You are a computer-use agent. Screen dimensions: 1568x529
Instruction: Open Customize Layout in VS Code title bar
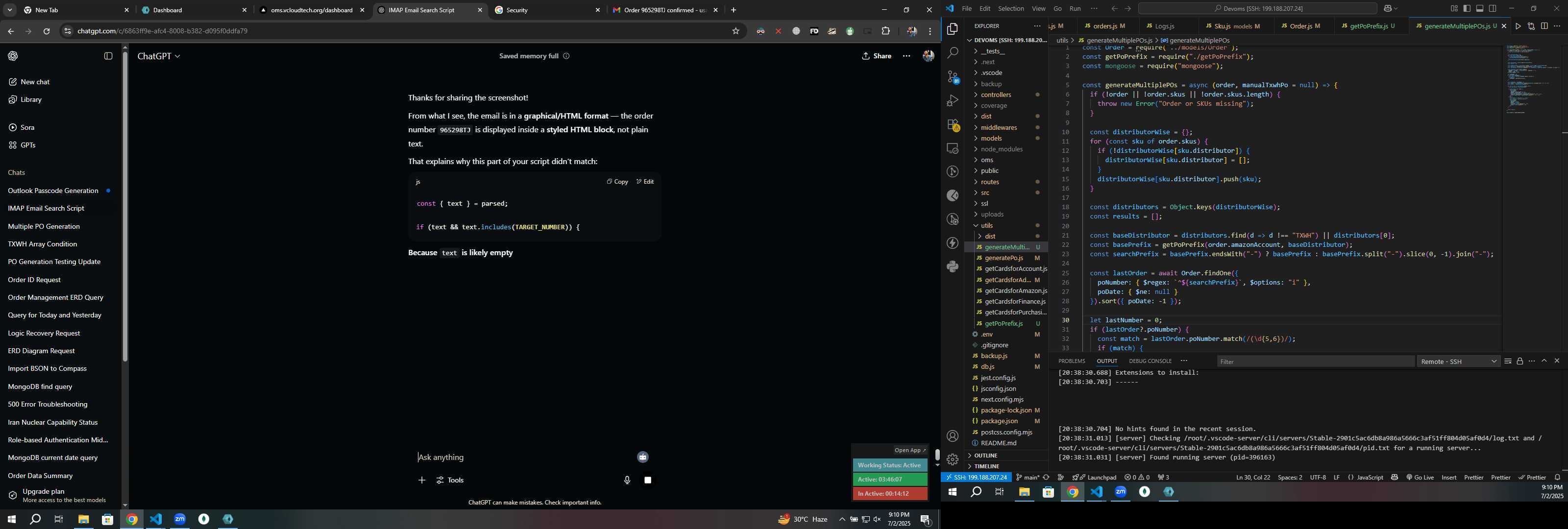click(x=1453, y=8)
